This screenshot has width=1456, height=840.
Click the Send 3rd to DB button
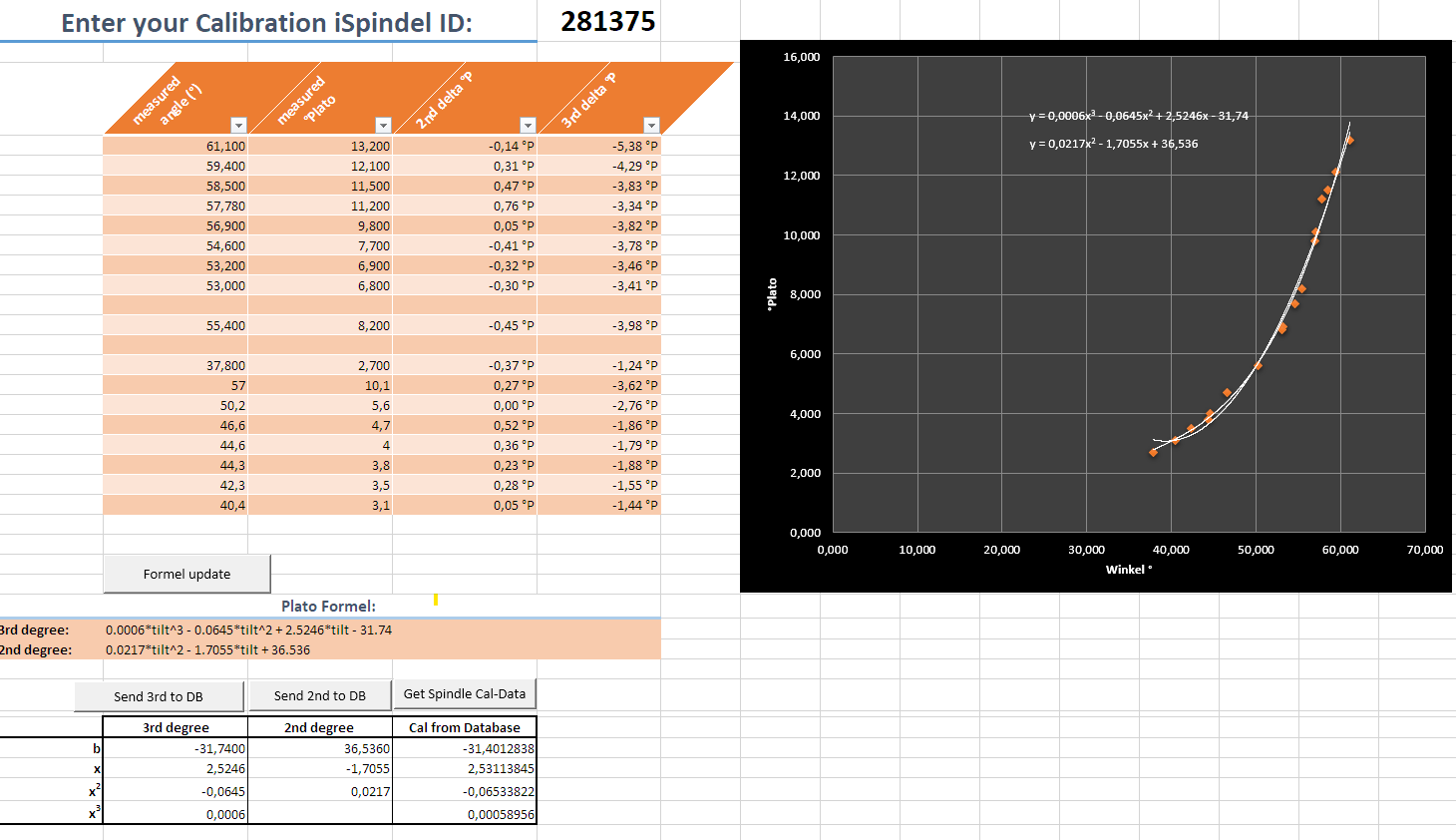click(x=159, y=696)
